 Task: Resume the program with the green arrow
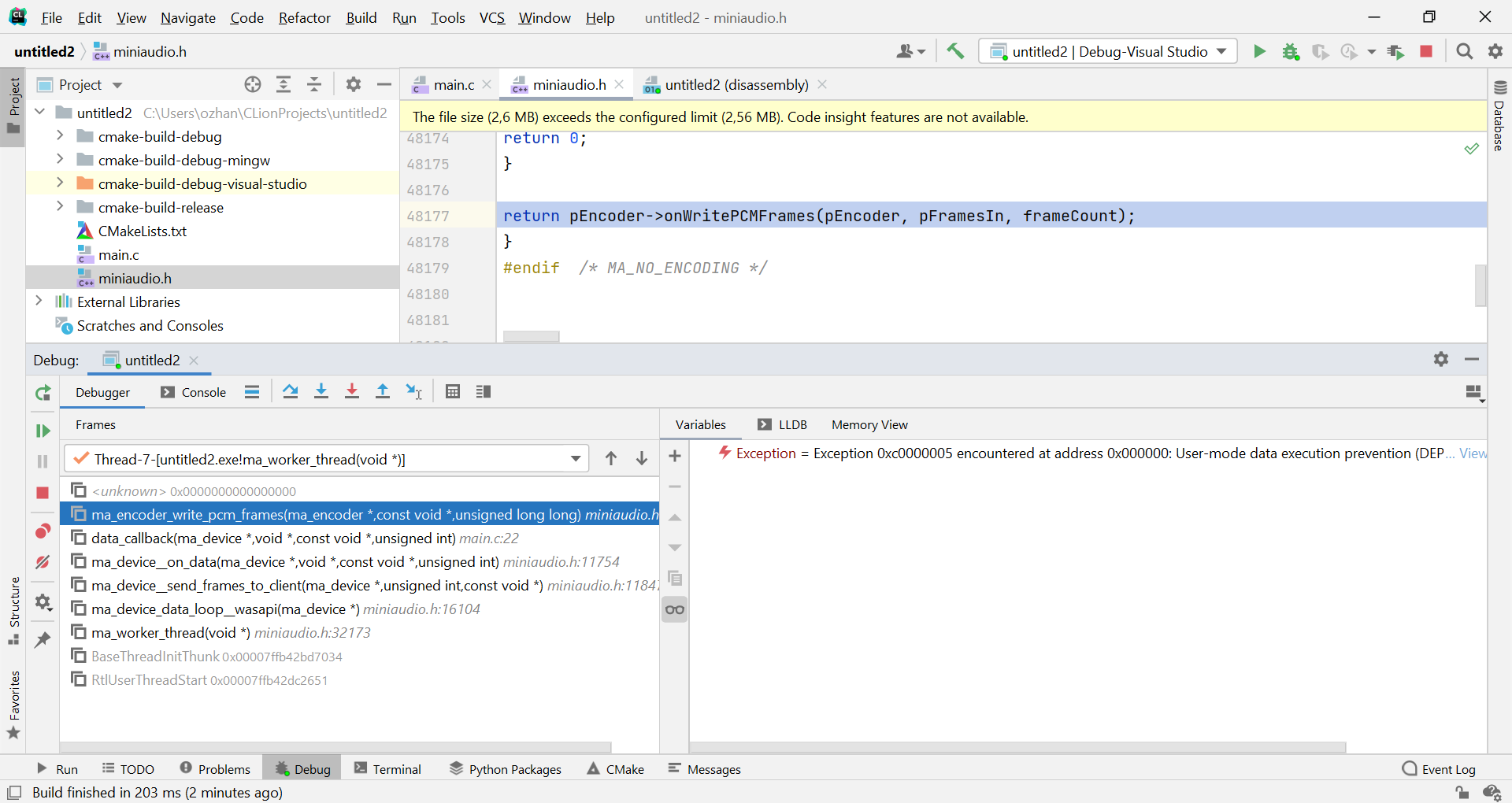[42, 431]
